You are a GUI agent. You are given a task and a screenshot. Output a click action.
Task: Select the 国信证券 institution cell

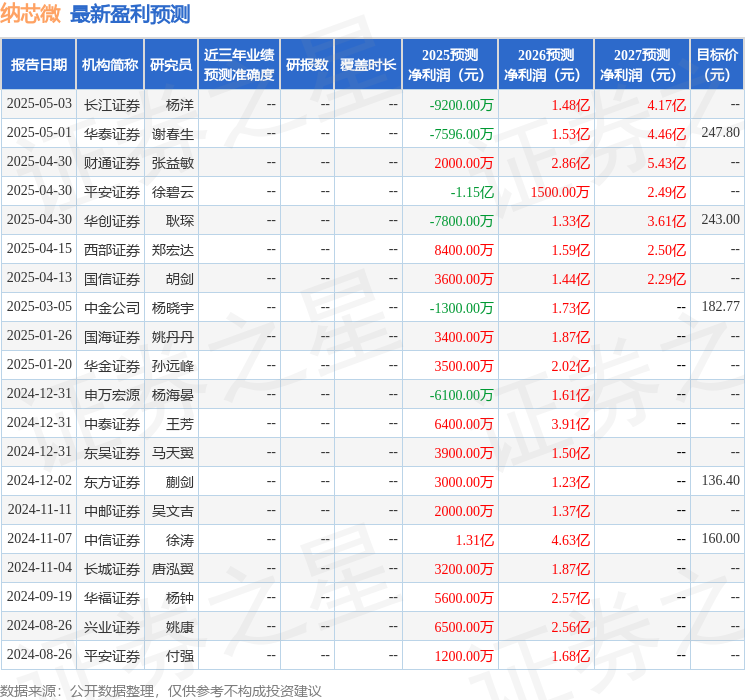click(112, 279)
